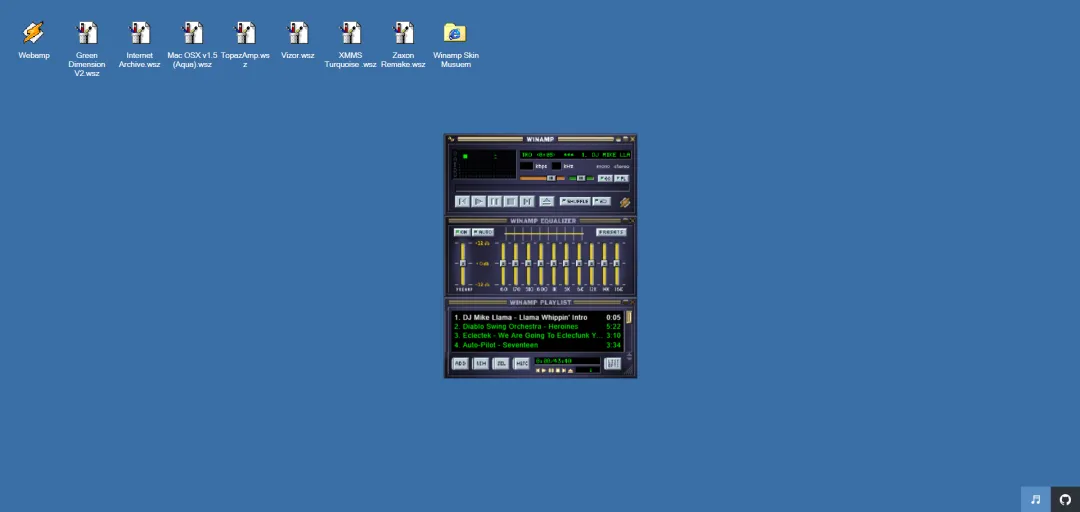Select Mac OSX v1.5 (Aqua).wsz skin file
The width and height of the screenshot is (1080, 512).
point(192,45)
